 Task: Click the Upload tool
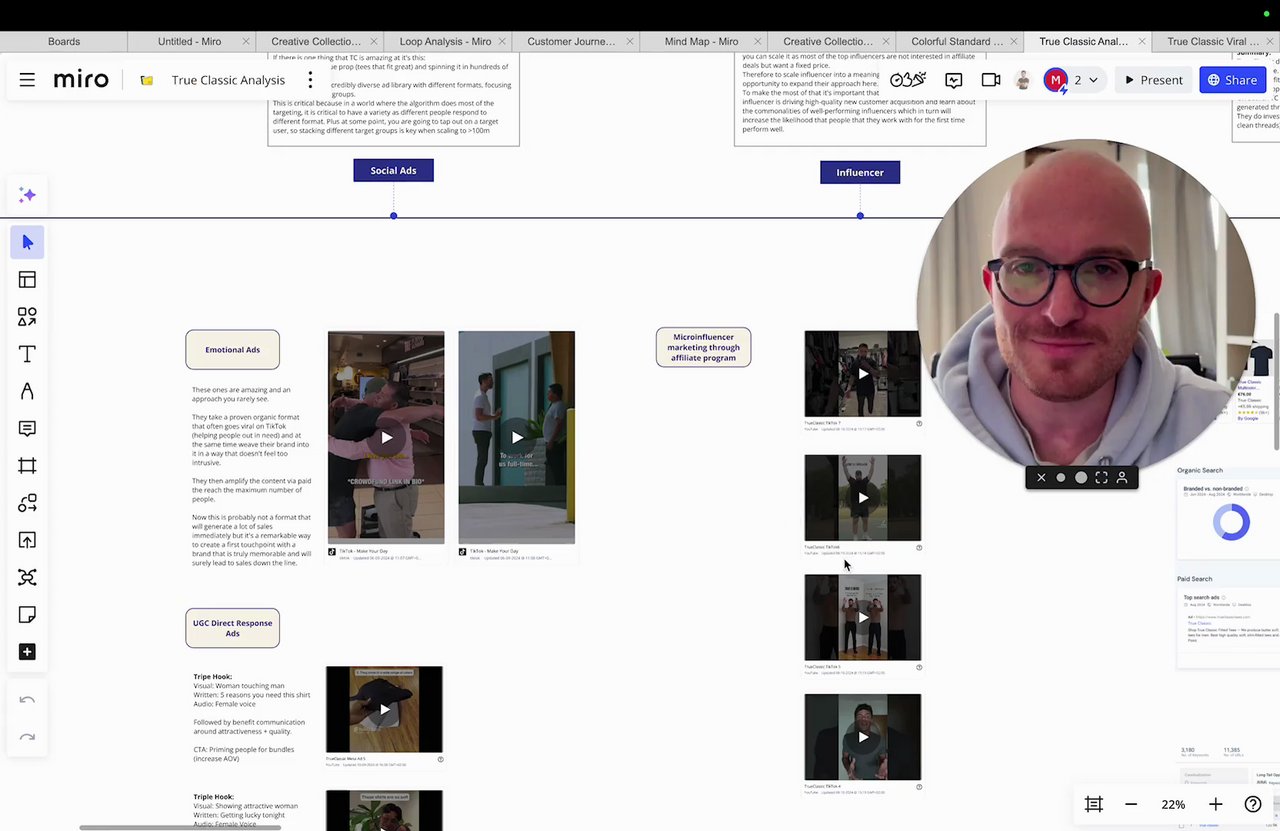[x=27, y=540]
